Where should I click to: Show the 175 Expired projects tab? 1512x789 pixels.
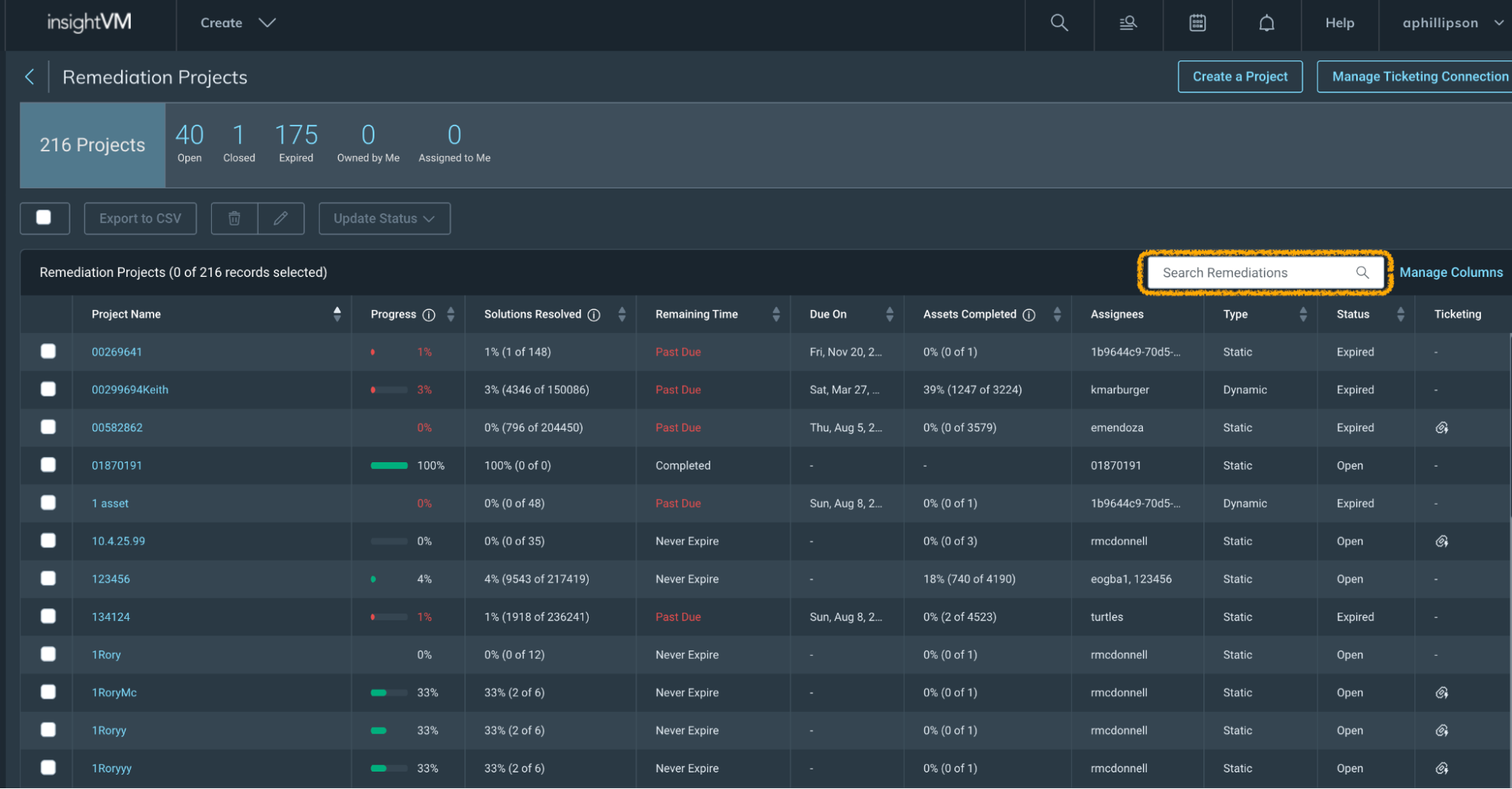pyautogui.click(x=296, y=144)
